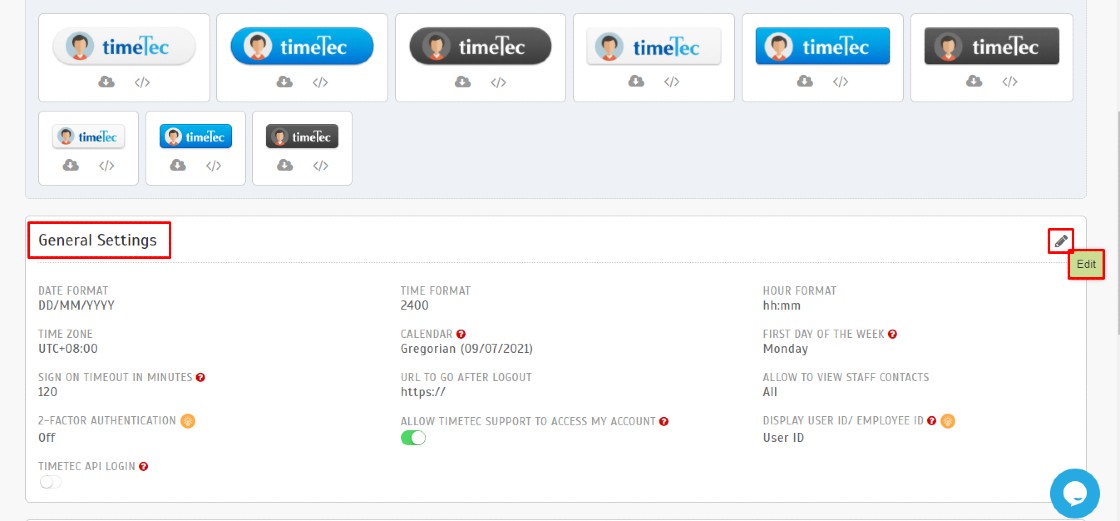Click the hh:mm hour format value
This screenshot has height=521, width=1120.
click(x=782, y=306)
